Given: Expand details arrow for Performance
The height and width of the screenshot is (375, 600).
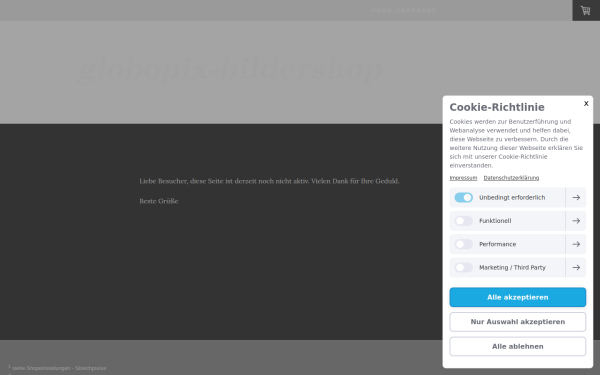Looking at the screenshot, I should pyautogui.click(x=576, y=244).
